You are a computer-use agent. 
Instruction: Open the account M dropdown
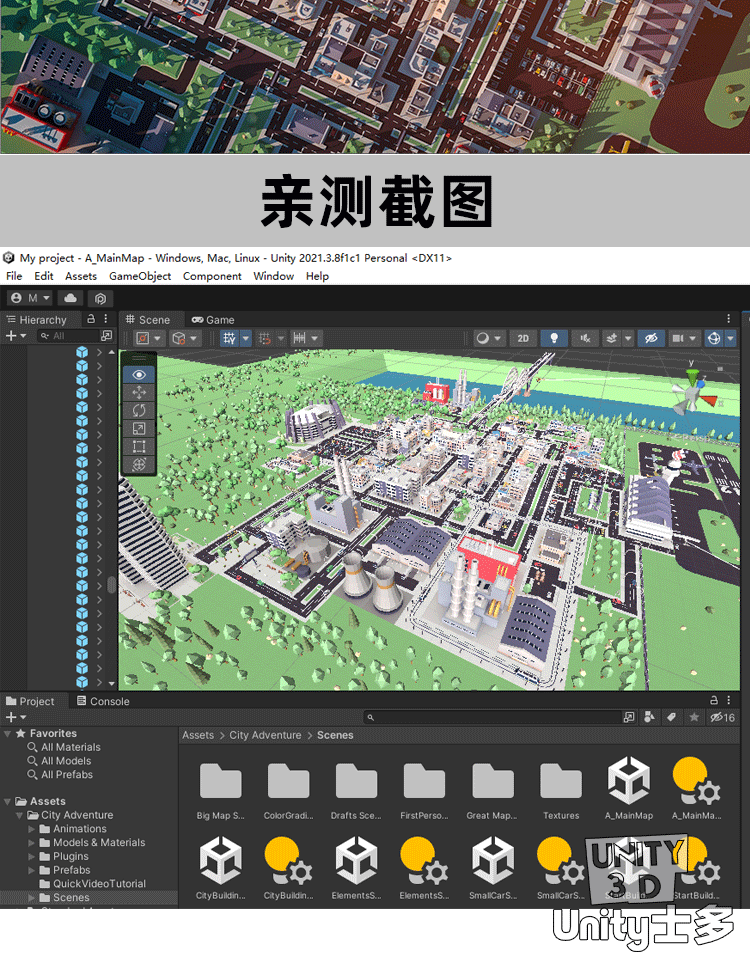pos(31,298)
